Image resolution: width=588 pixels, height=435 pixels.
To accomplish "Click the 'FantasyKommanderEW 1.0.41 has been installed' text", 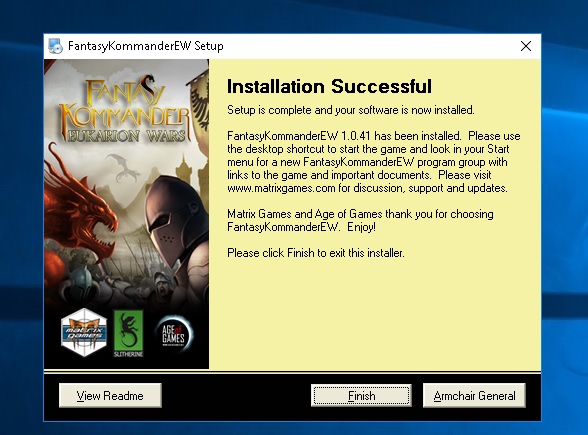I will point(344,136).
